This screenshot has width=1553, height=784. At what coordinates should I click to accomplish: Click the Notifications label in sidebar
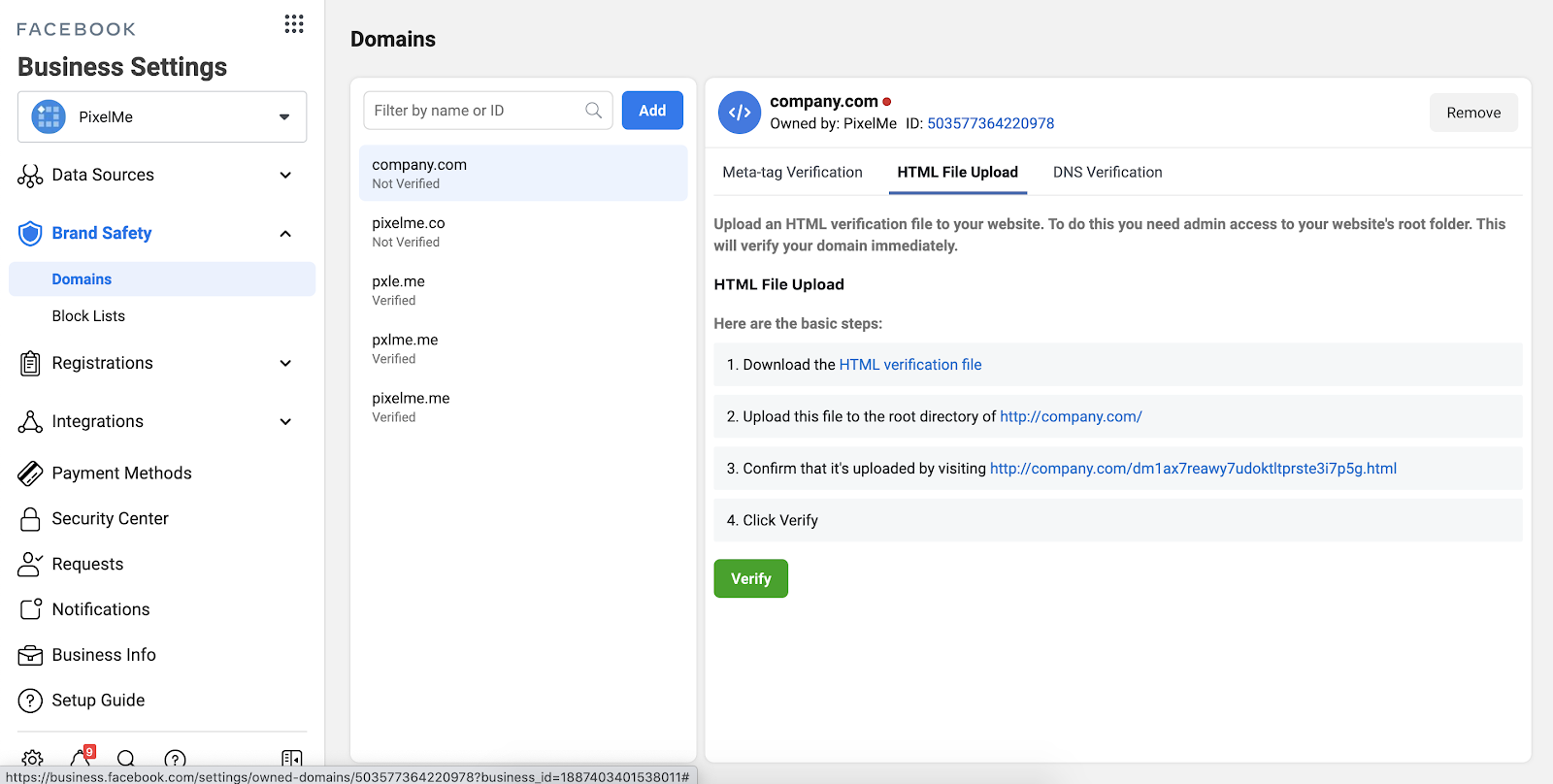(x=101, y=609)
